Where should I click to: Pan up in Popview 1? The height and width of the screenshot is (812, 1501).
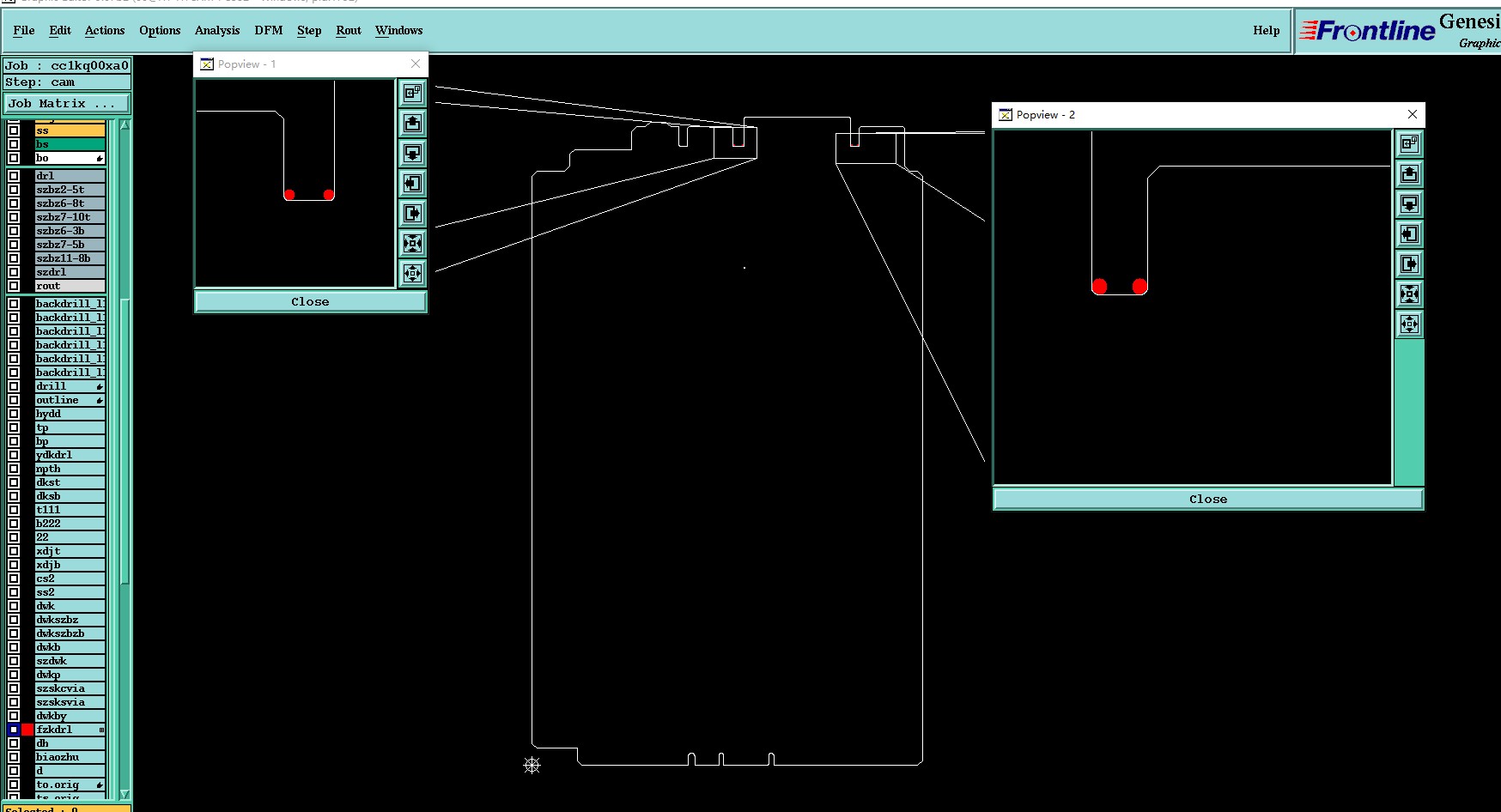click(413, 123)
